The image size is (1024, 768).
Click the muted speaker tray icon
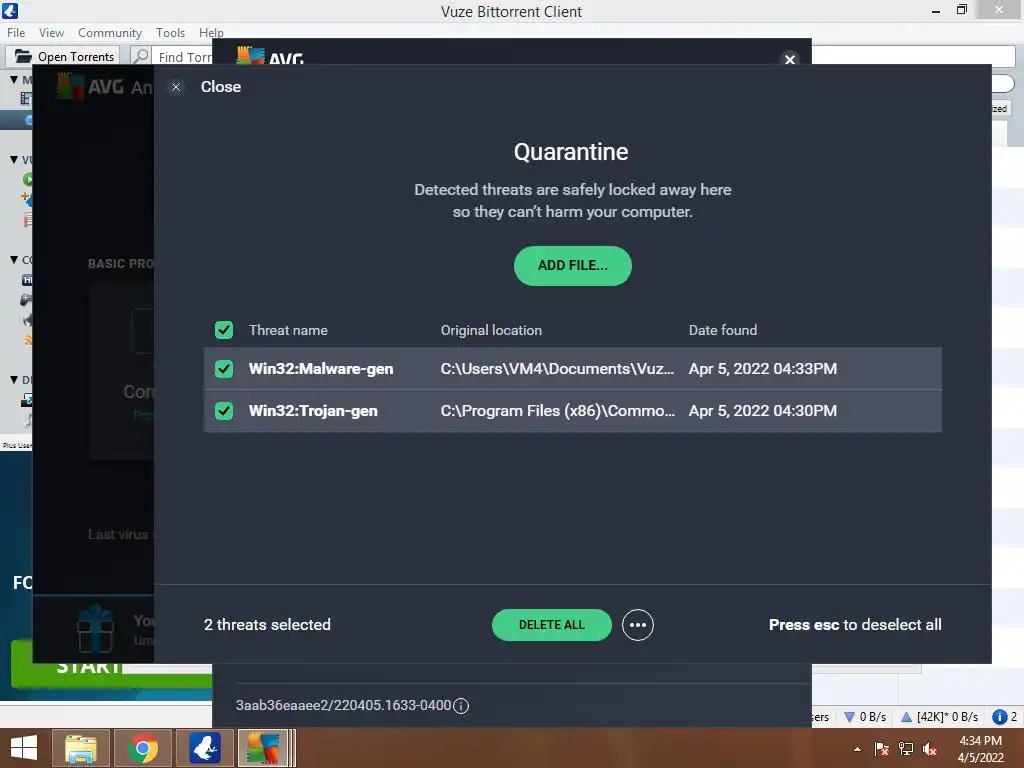(x=930, y=749)
